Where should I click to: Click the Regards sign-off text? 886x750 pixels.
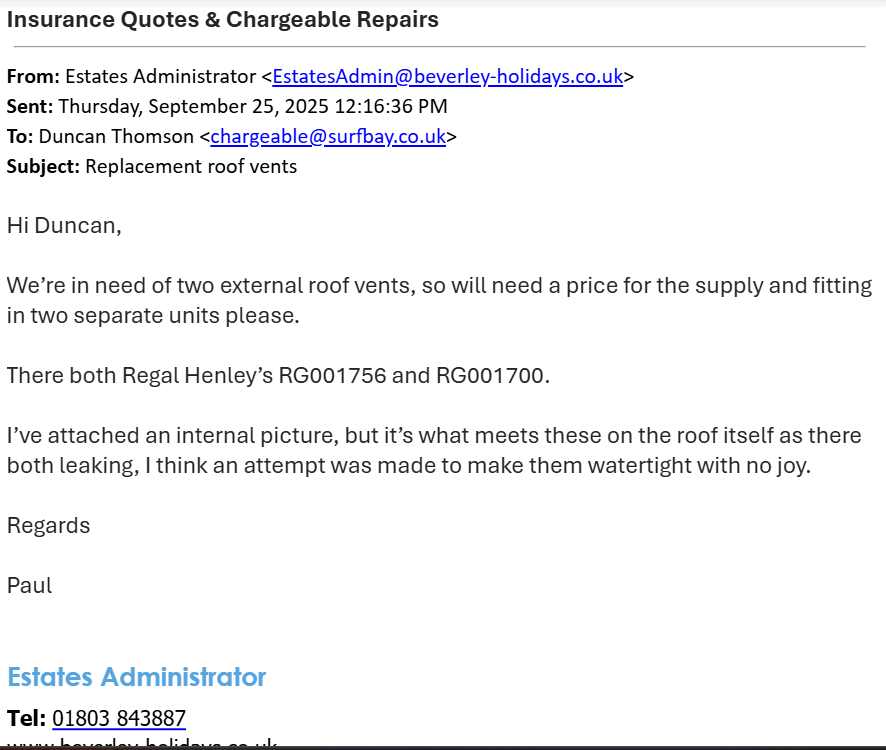[x=48, y=526]
